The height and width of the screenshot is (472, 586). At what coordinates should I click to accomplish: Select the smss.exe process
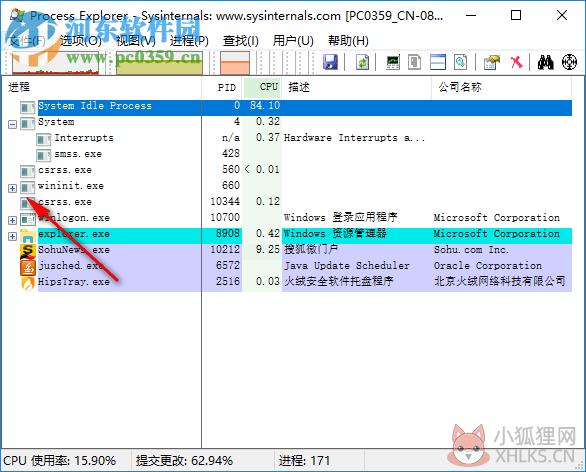click(78, 154)
